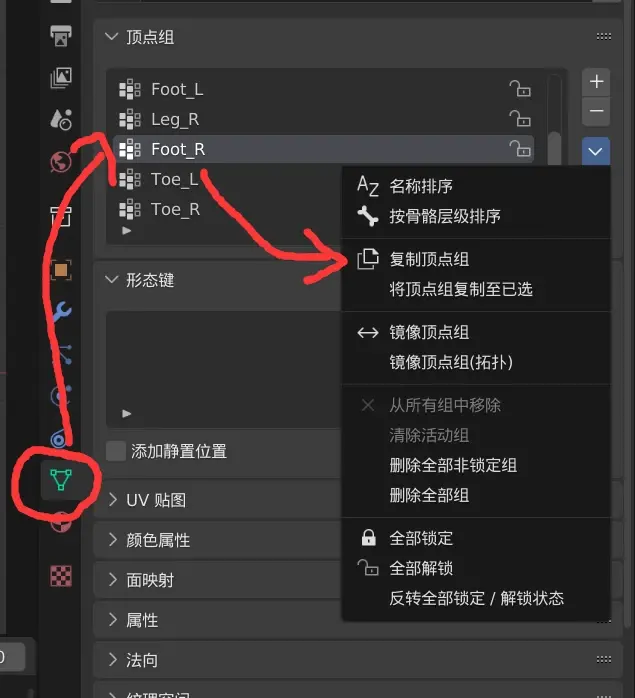Remove vertex group with minus button
Viewport: 635px width, 698px height.
596,111
